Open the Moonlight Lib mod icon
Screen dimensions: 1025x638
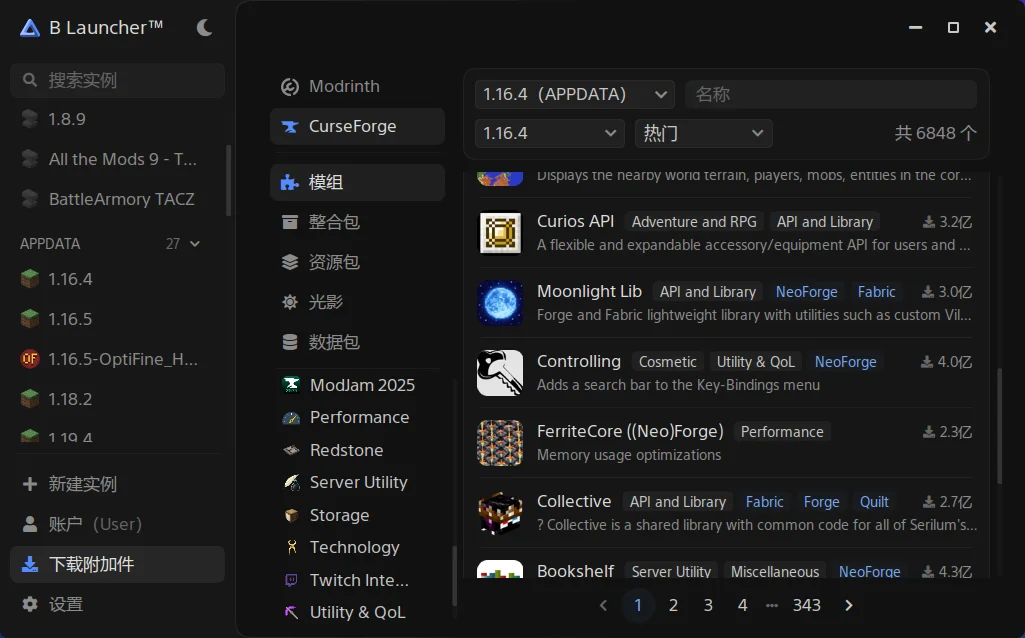500,303
